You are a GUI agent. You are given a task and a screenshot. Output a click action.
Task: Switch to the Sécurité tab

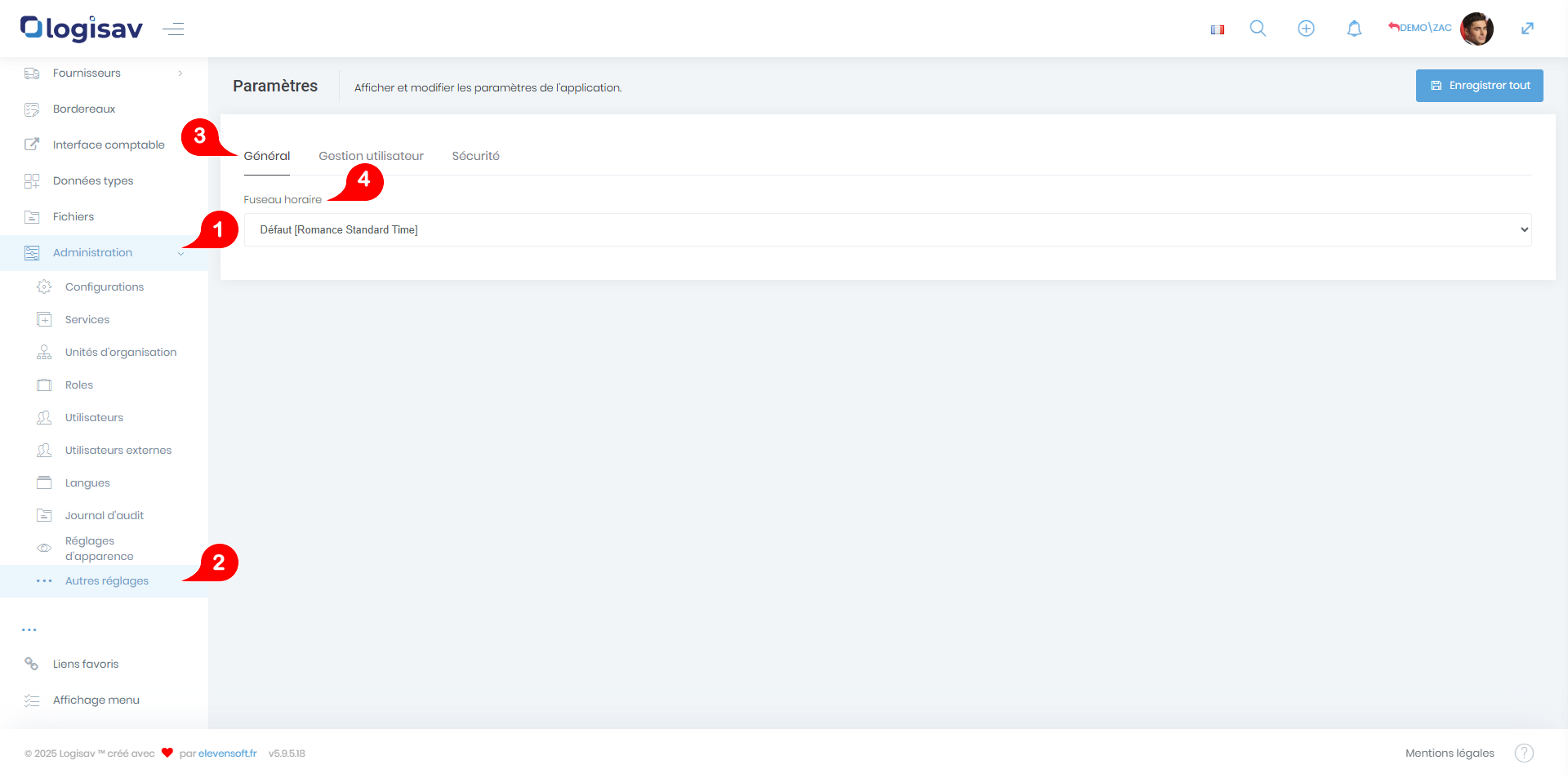(x=475, y=156)
